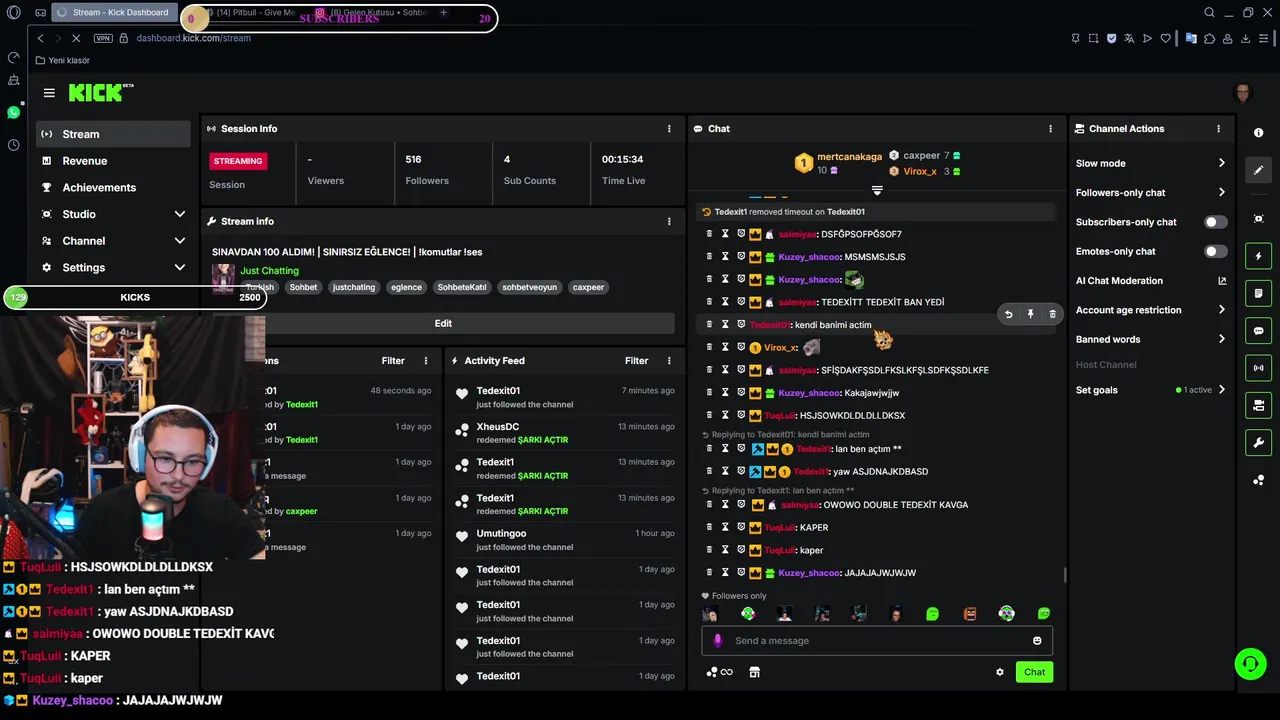The image size is (1280, 720).
Task: Click Umutingoo in Activity Feed
Action: coord(501,534)
